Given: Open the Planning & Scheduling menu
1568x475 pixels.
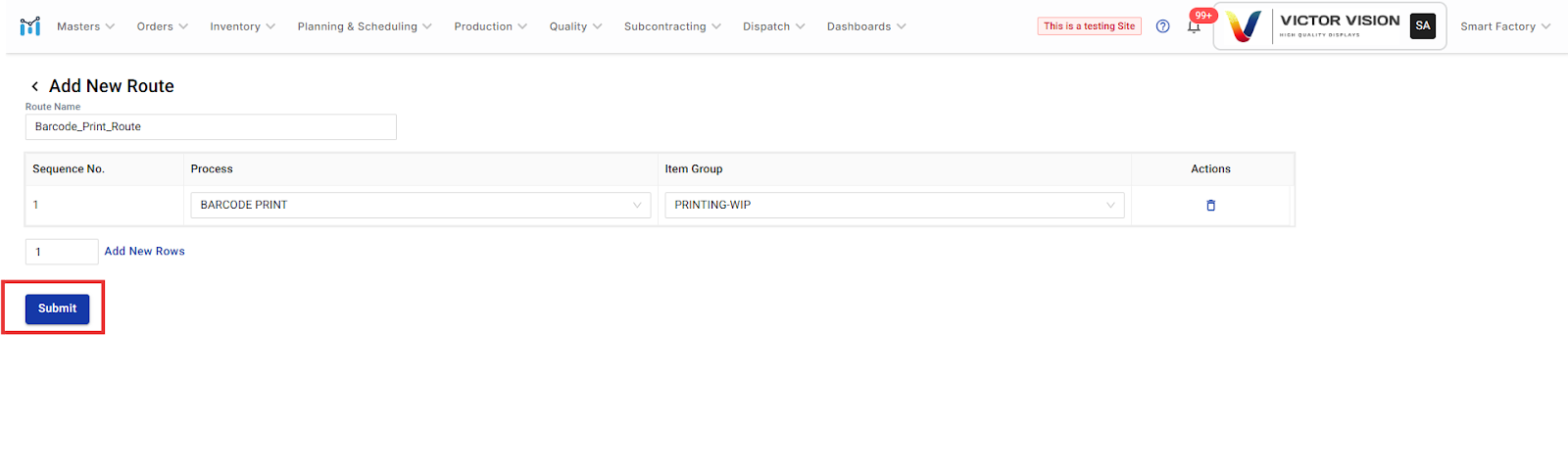Looking at the screenshot, I should (364, 26).
